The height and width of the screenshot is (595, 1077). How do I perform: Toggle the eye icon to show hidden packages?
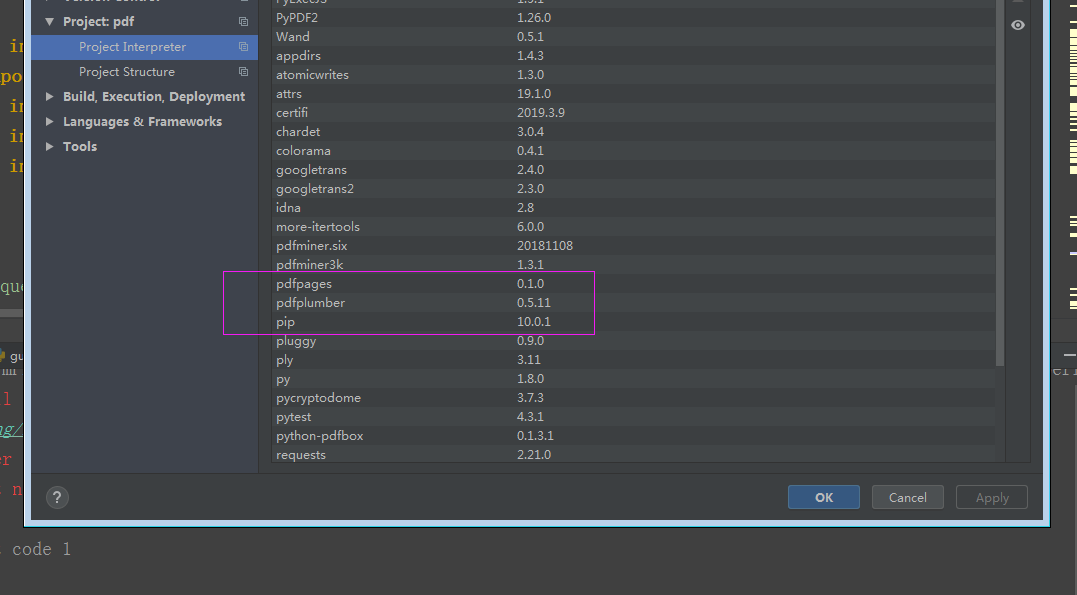point(1017,24)
